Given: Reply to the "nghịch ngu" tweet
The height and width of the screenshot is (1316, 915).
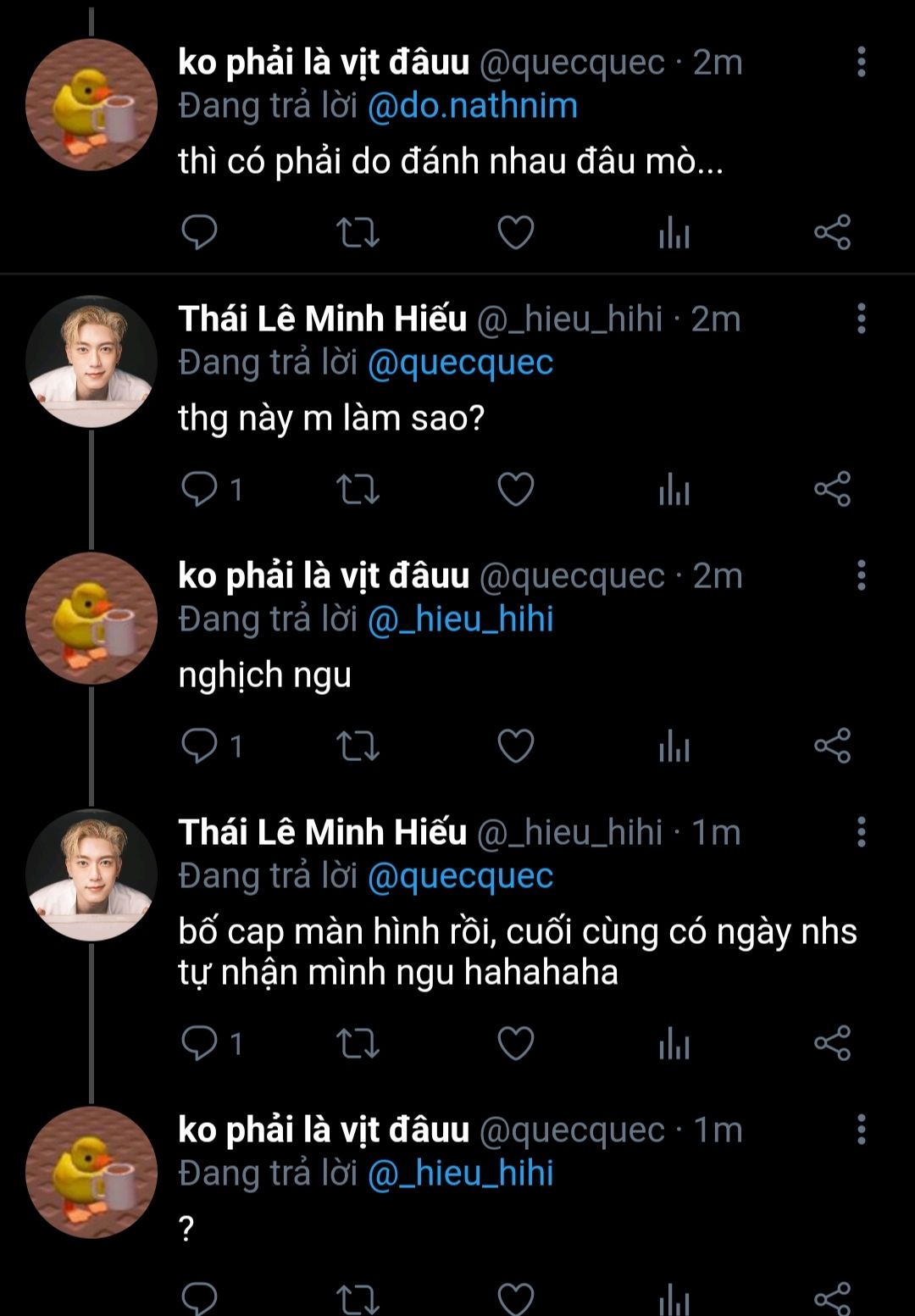Looking at the screenshot, I should click(x=200, y=747).
